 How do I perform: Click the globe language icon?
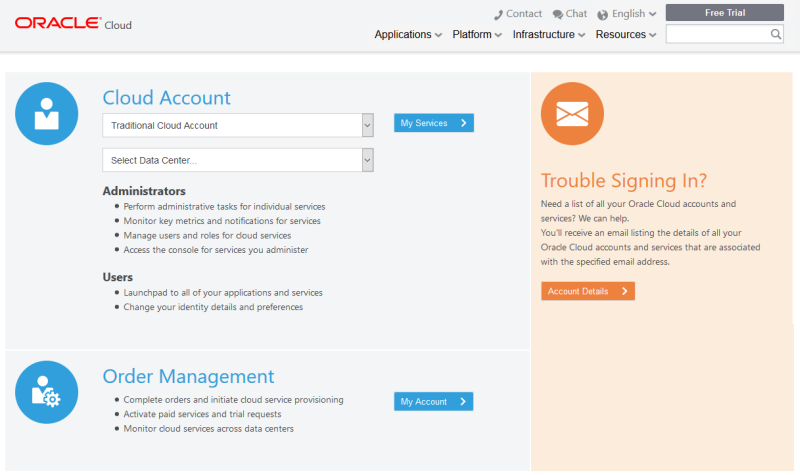click(x=603, y=15)
